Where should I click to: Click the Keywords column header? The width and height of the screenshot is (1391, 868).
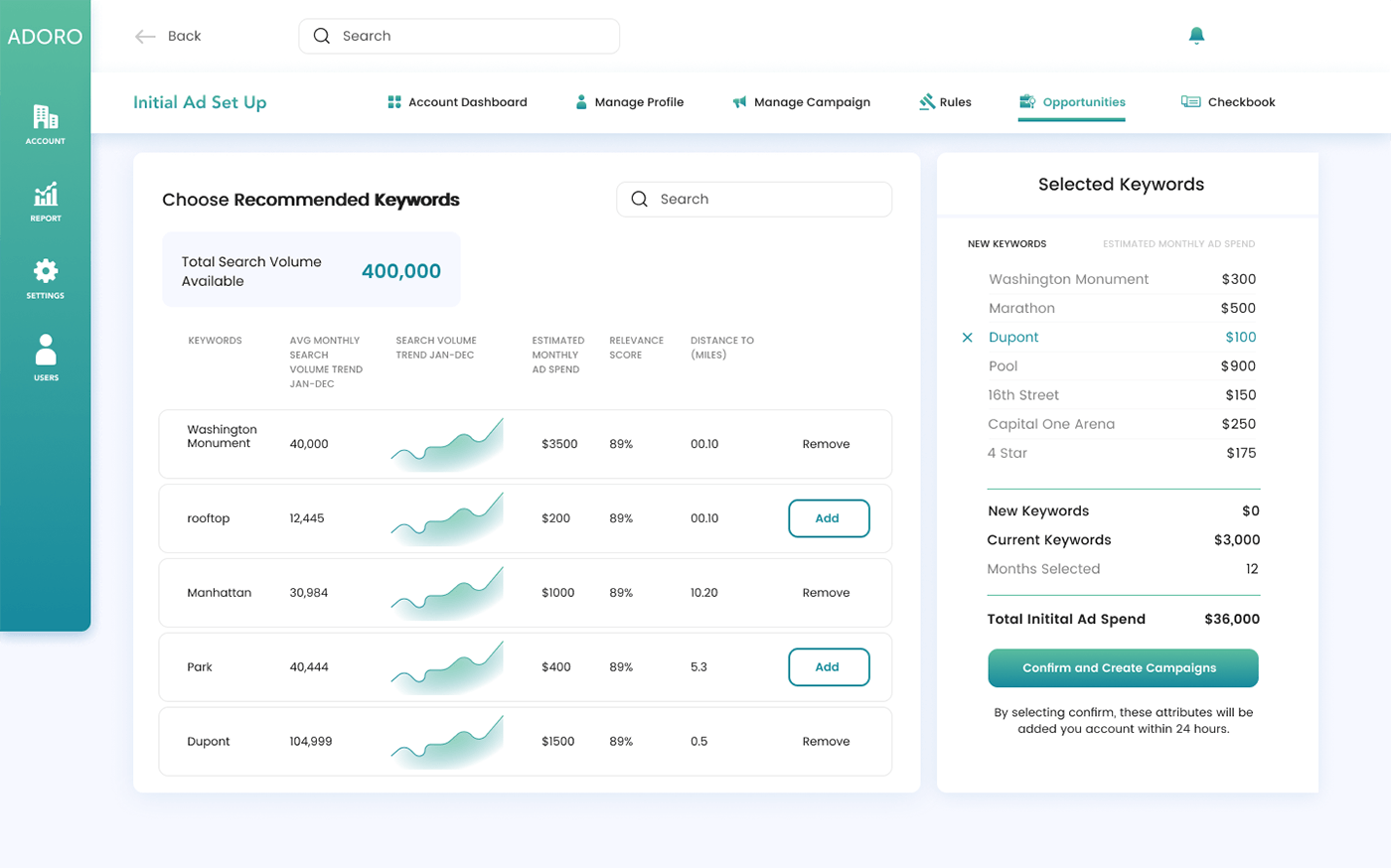coord(216,341)
